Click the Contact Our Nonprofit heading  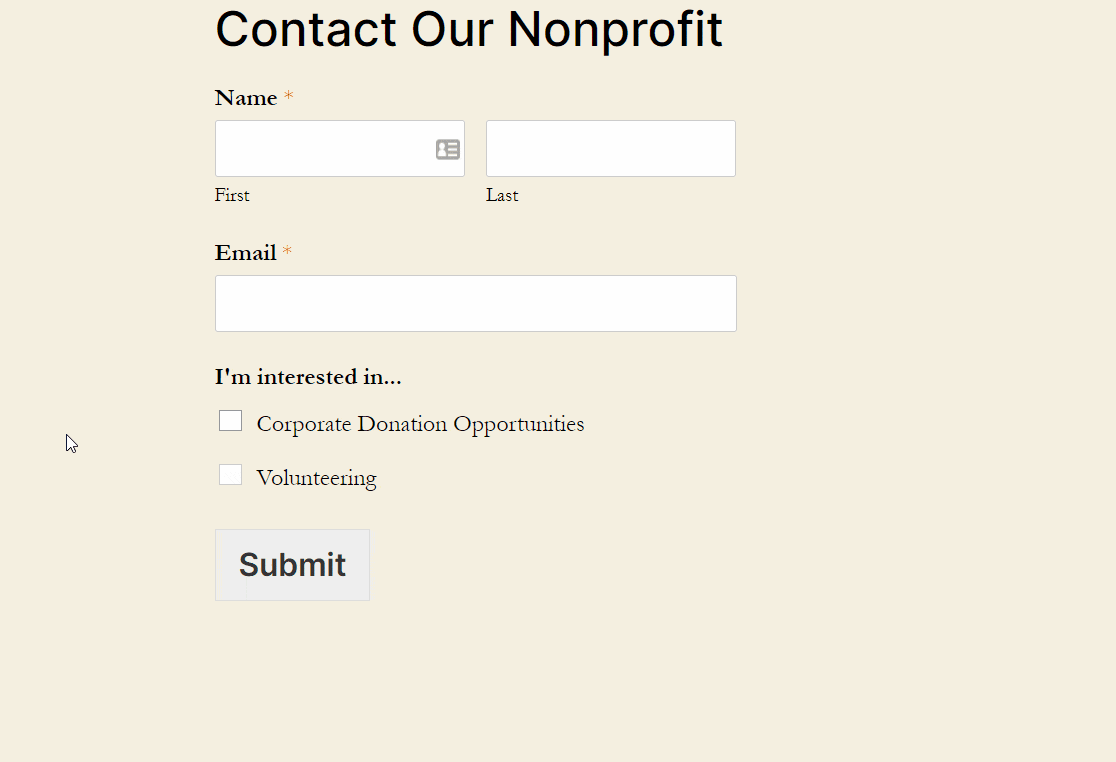point(468,30)
